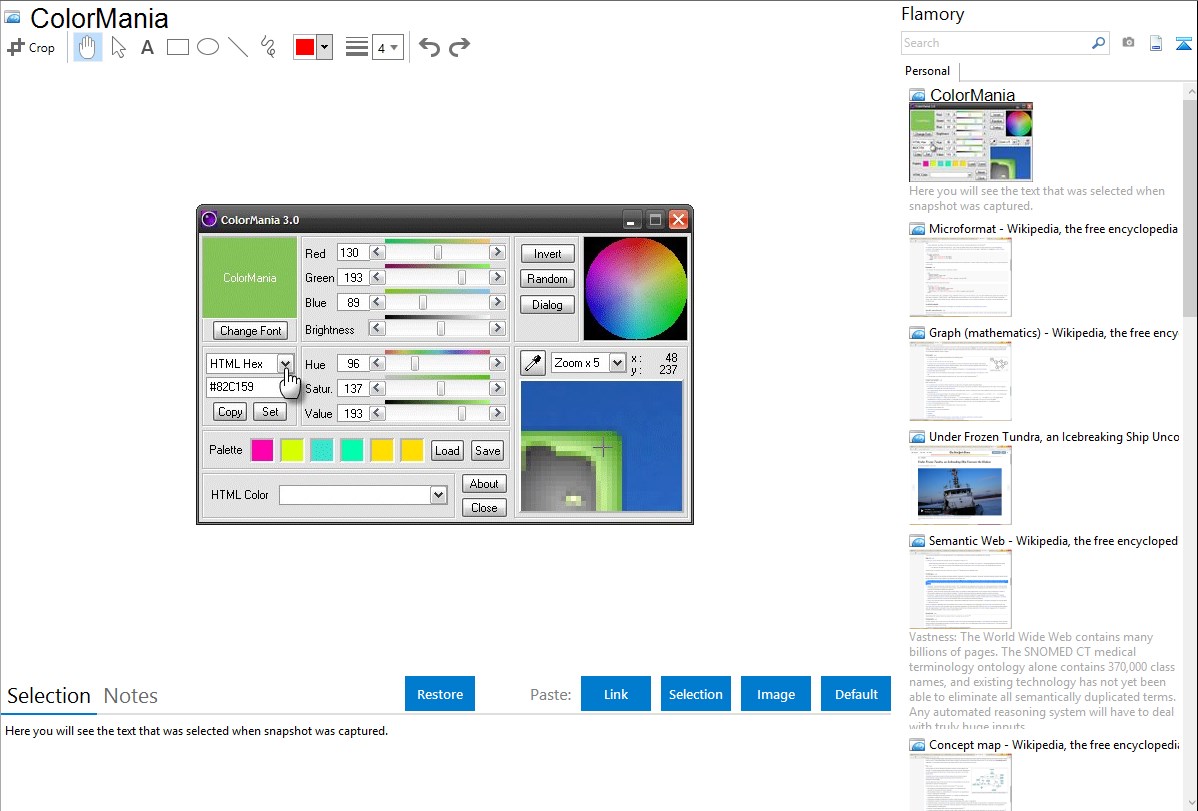Click the Random color button
The image size is (1198, 811).
(547, 279)
